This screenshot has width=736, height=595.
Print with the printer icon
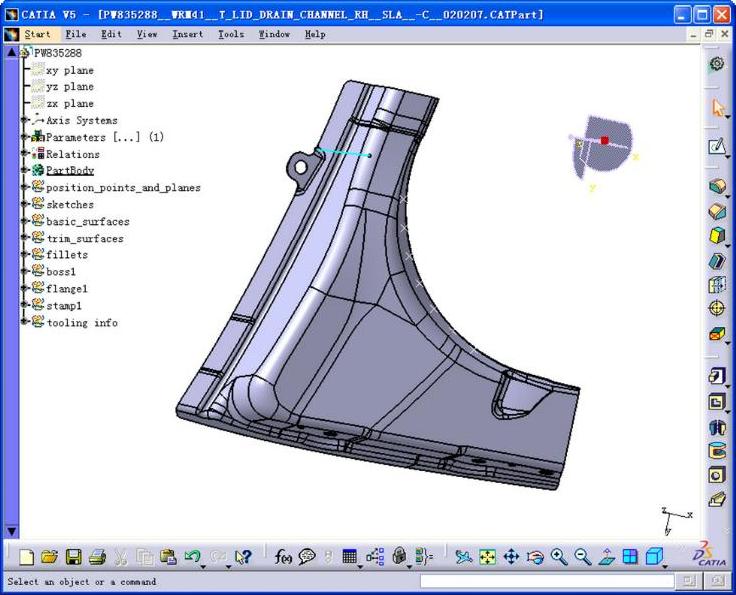97,557
